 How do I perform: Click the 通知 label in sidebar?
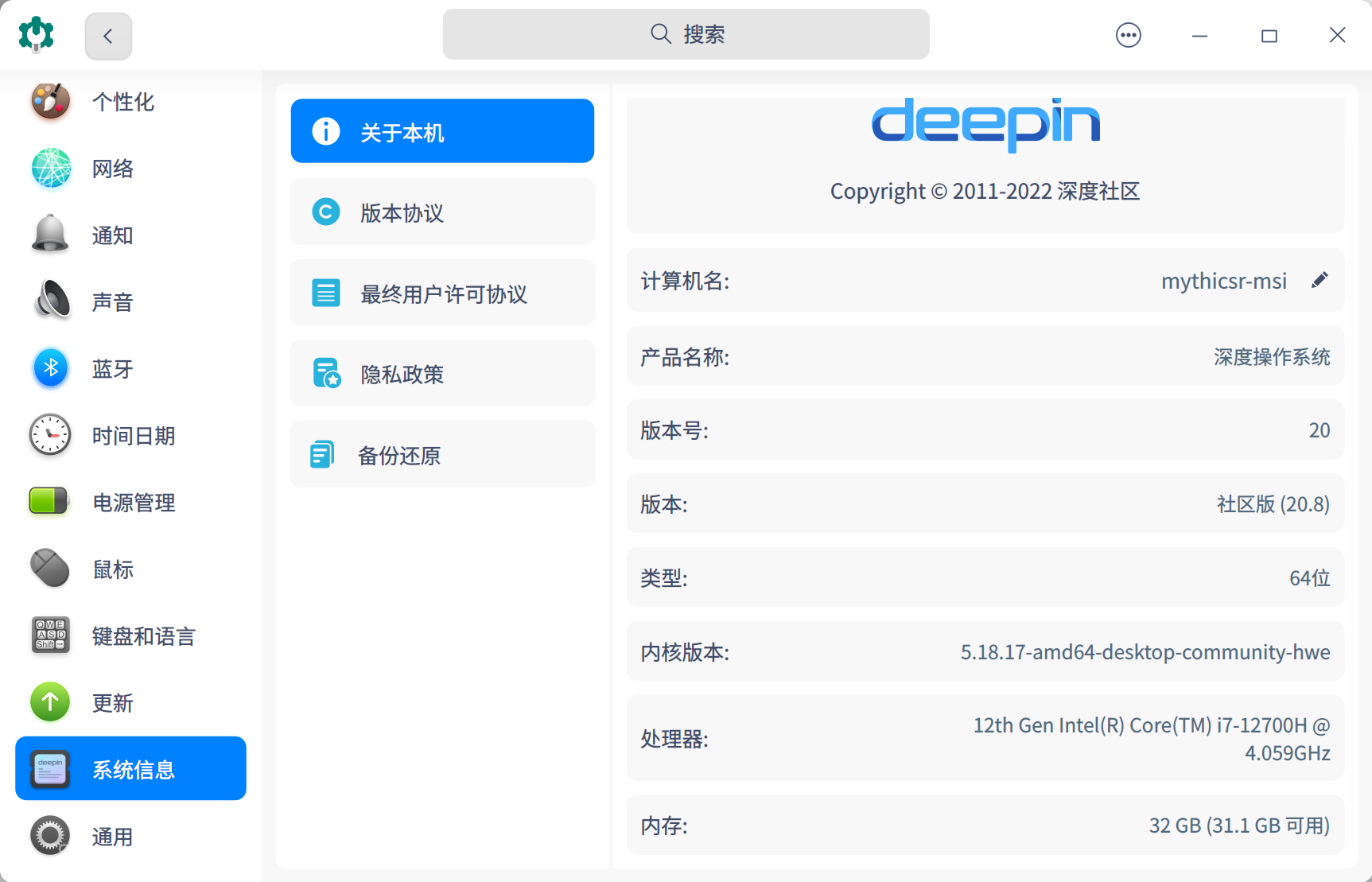113,235
